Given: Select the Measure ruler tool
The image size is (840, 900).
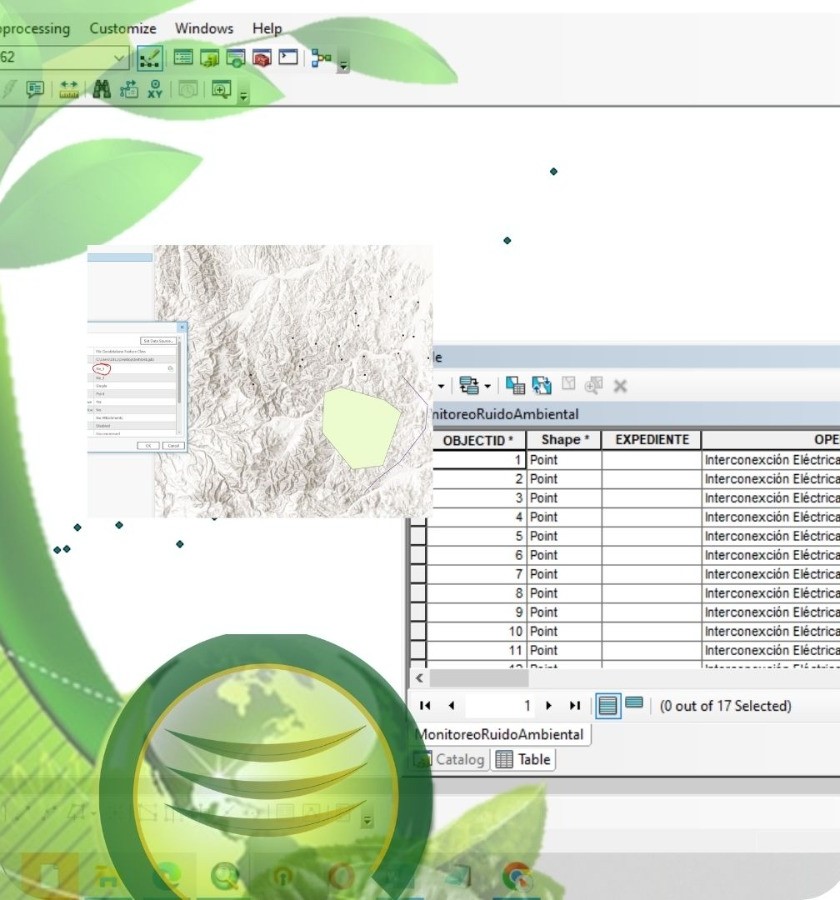Looking at the screenshot, I should (x=69, y=90).
